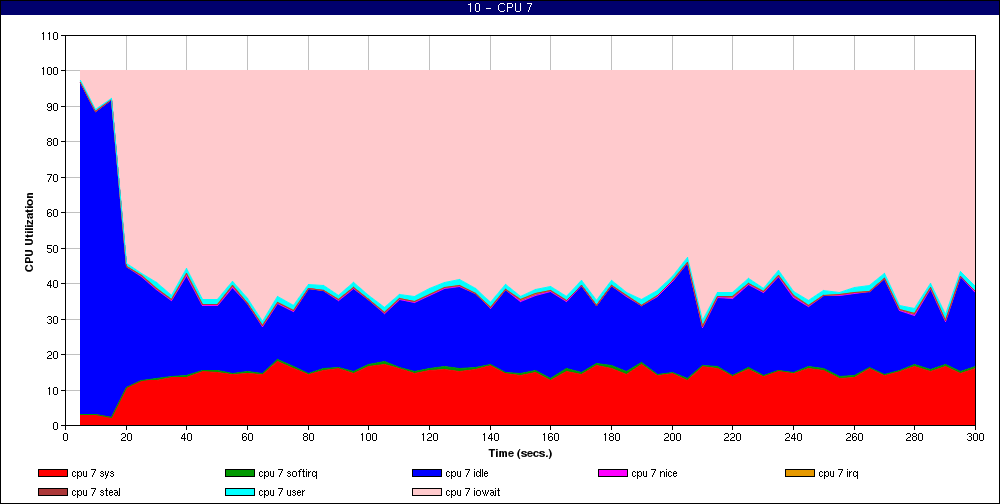The height and width of the screenshot is (504, 1000).
Task: Click the y-axis tick label 10
Action: tap(52, 390)
